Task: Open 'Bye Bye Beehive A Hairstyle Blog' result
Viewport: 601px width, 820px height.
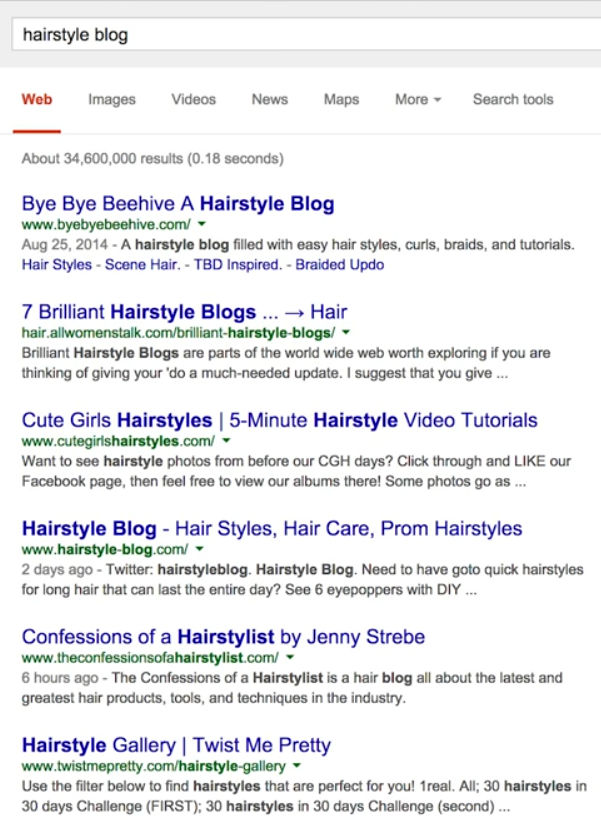Action: [x=178, y=203]
